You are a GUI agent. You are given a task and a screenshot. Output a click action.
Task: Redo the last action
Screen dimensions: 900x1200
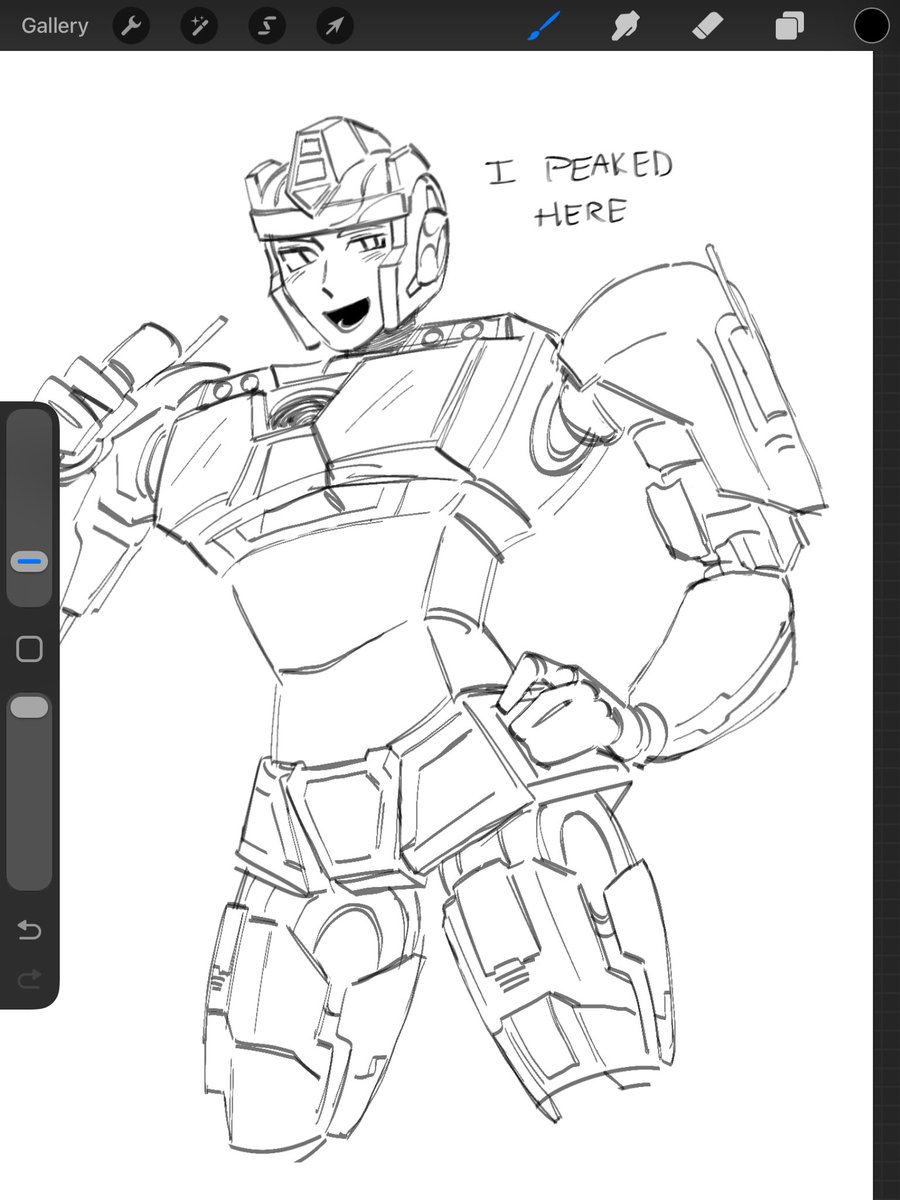pos(29,979)
